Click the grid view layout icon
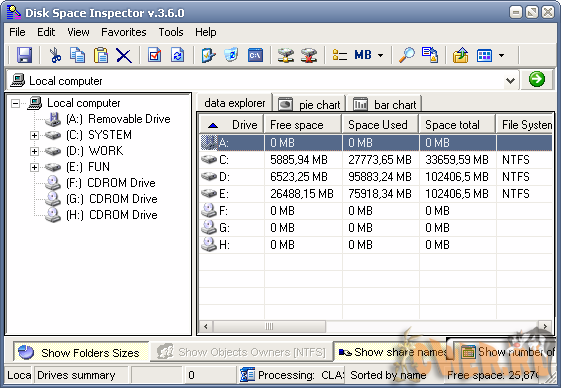This screenshot has height=388, width=561. point(484,55)
